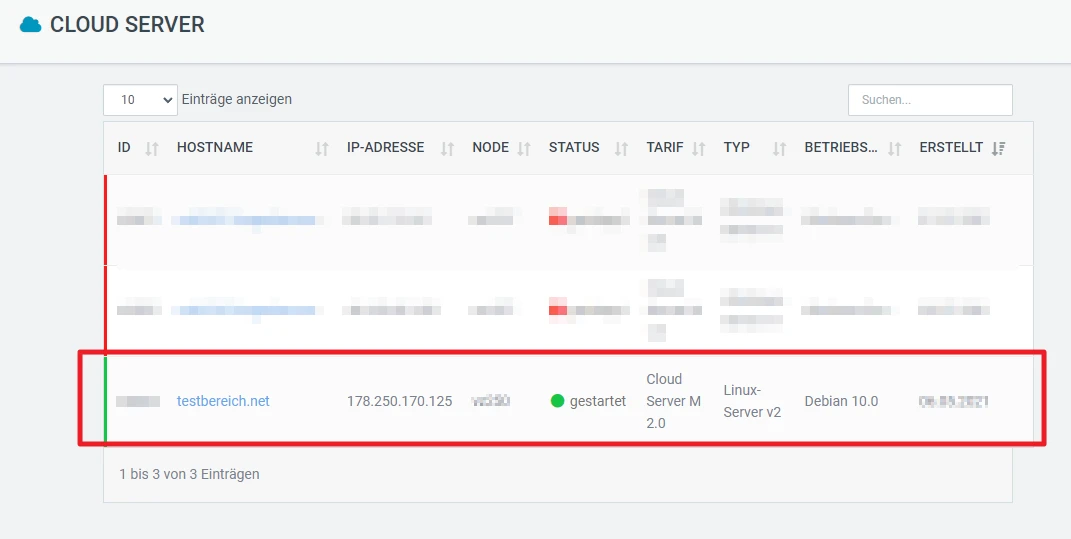Sort table by ID column arrows
The image size is (1071, 539).
(152, 148)
